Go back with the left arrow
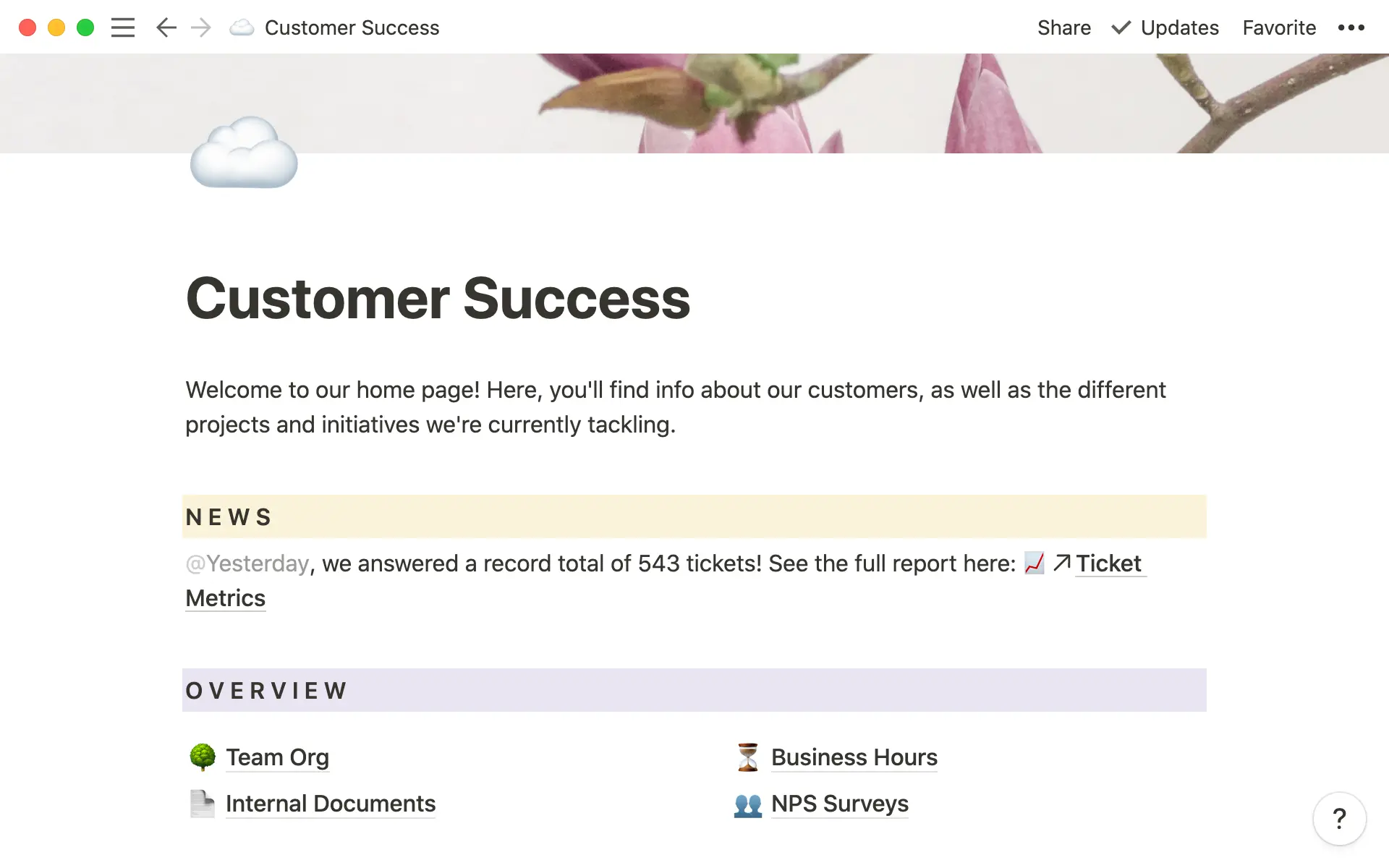 pyautogui.click(x=166, y=27)
